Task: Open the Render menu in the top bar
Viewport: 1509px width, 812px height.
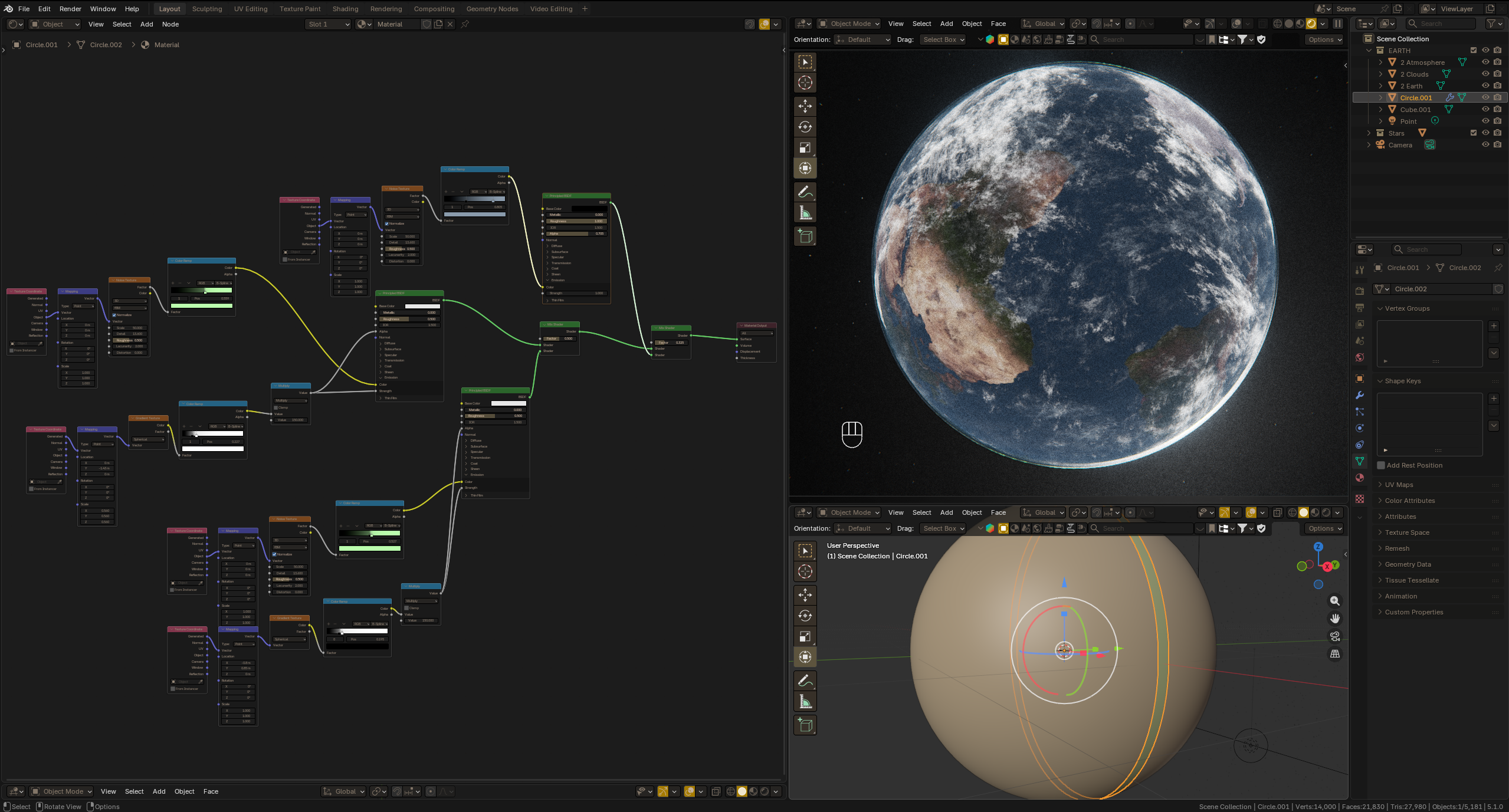Action: coord(70,9)
